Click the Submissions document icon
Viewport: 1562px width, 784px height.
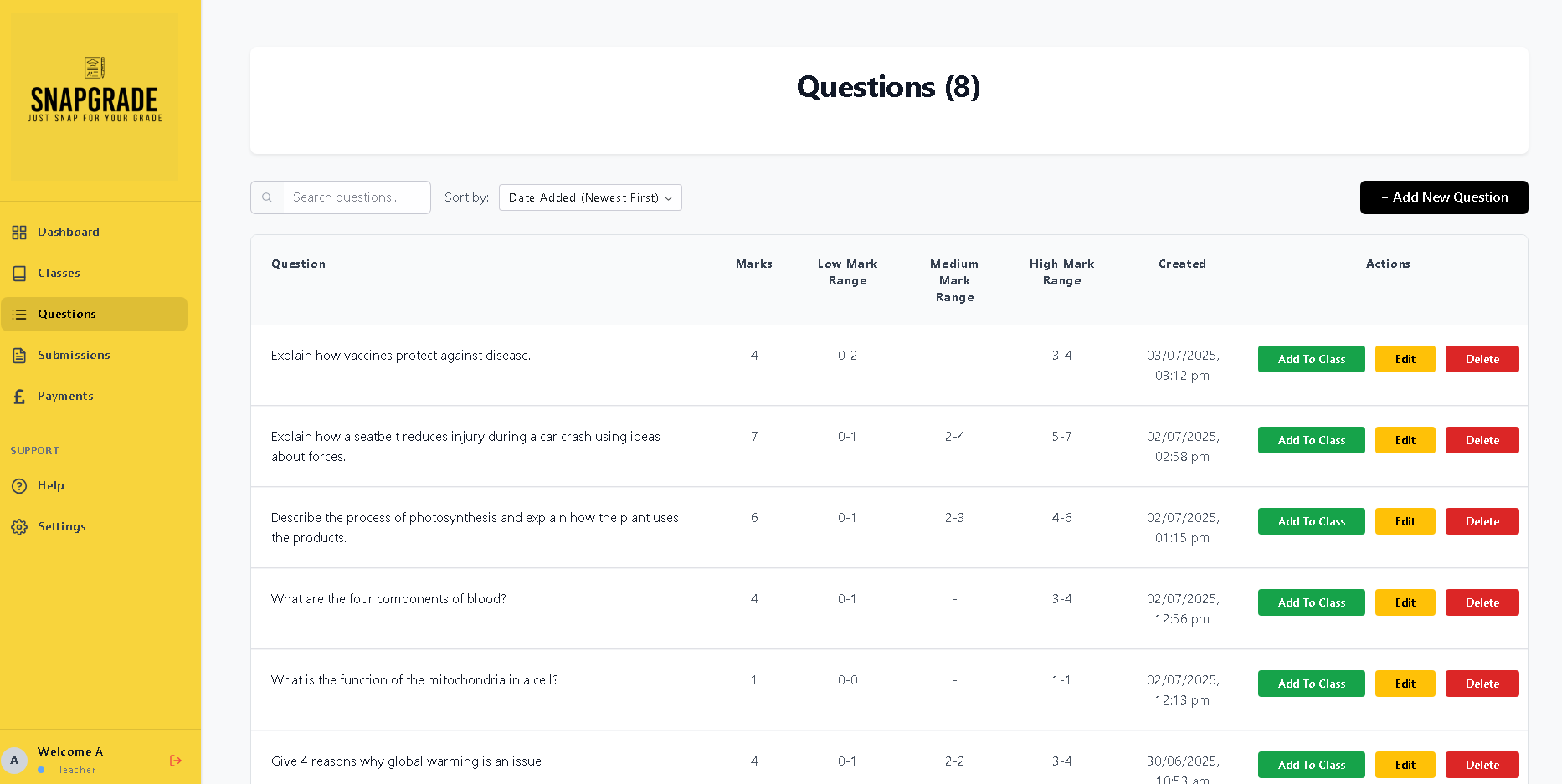click(19, 356)
